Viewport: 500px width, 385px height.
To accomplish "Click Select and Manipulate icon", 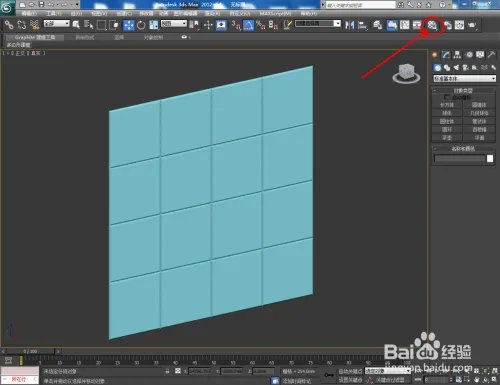I will [x=208, y=25].
